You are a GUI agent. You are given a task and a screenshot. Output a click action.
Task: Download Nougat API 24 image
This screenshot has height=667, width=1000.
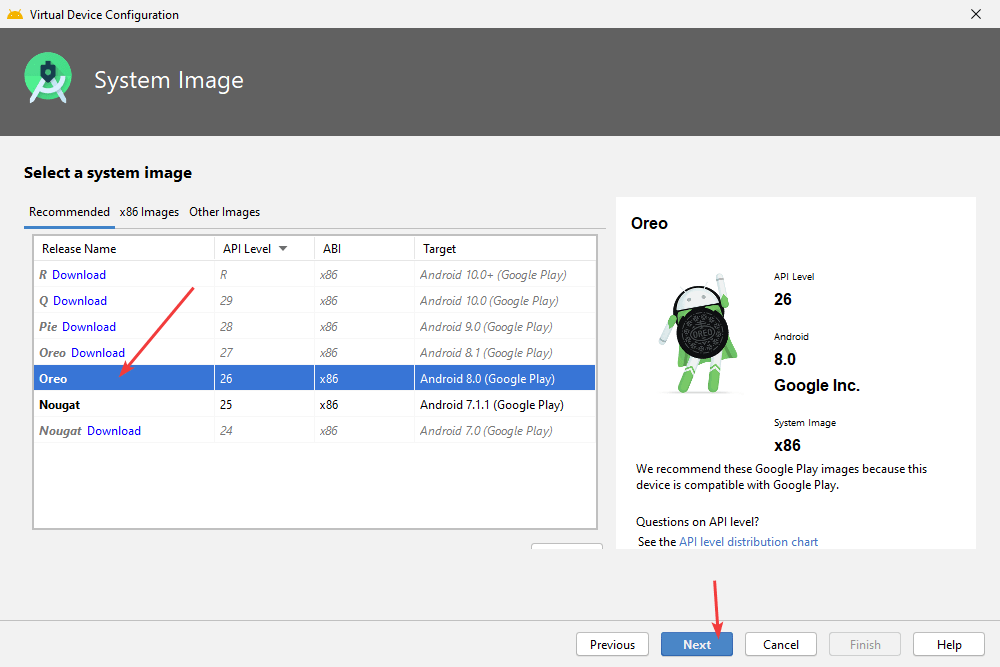pos(114,431)
